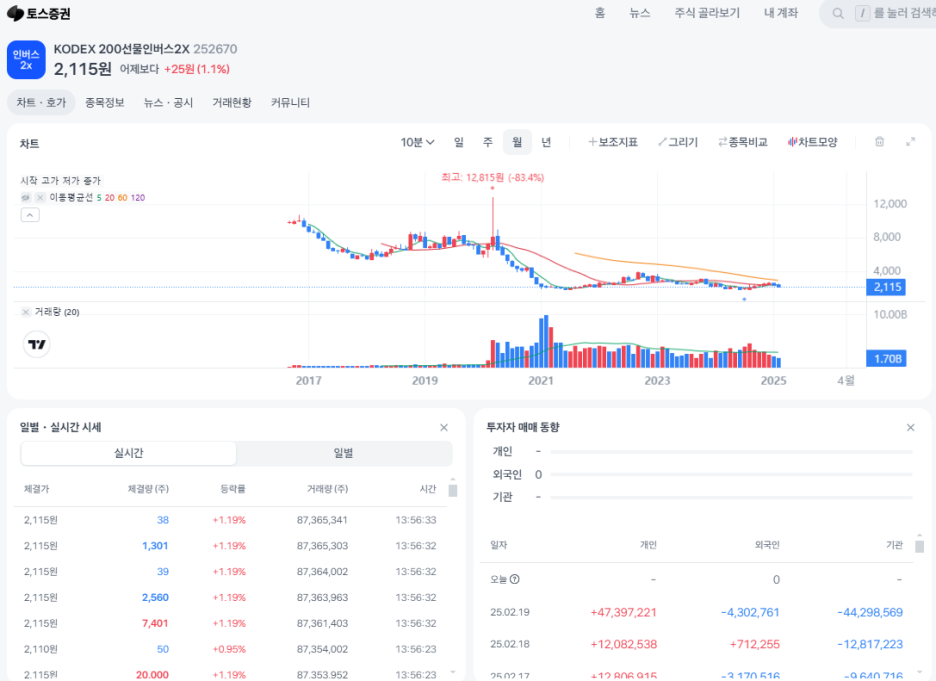Click the real-time quotes list scrollbar
936x681 pixels.
[x=453, y=491]
